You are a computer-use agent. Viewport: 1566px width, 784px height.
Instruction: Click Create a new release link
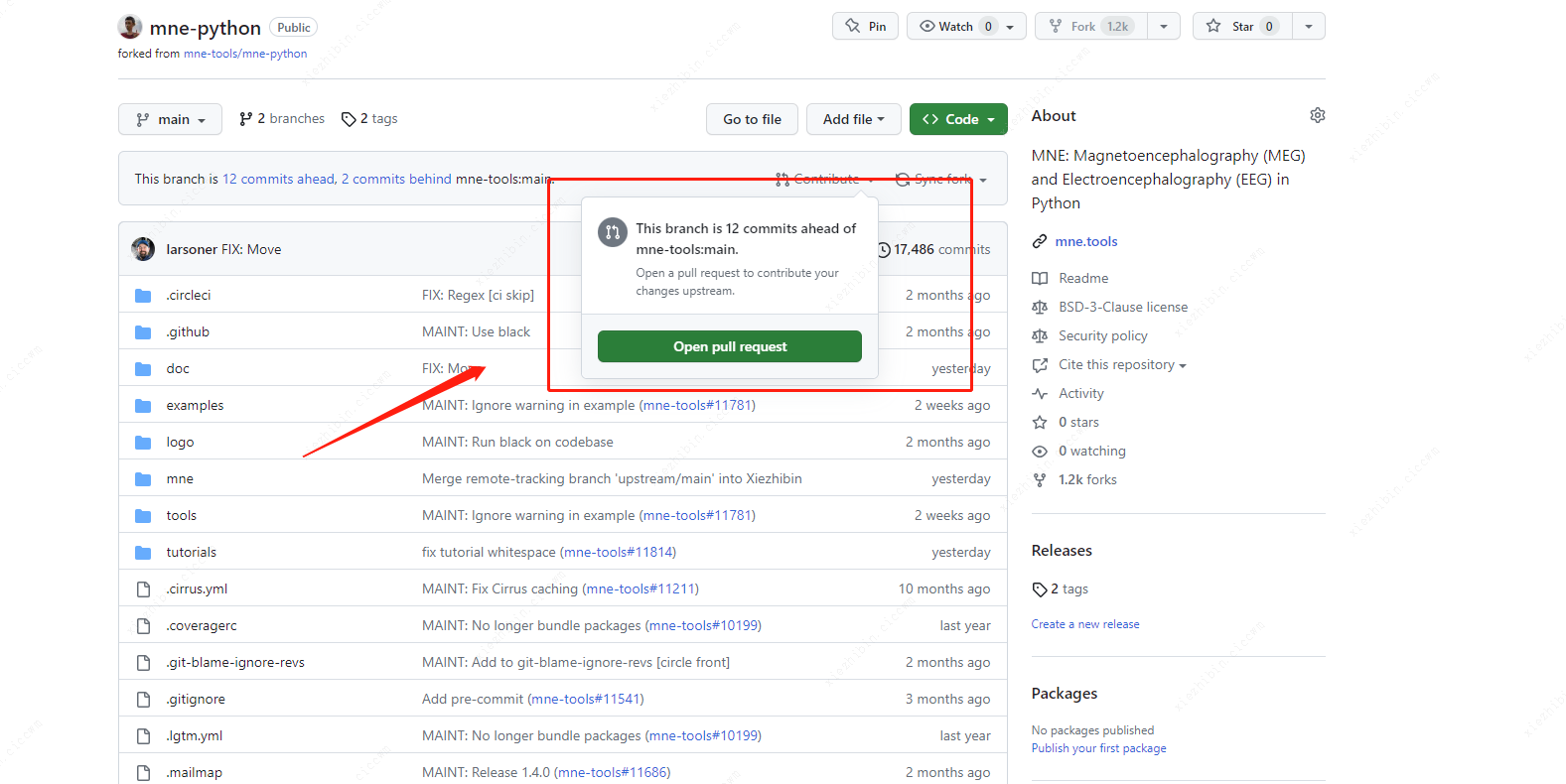1085,624
